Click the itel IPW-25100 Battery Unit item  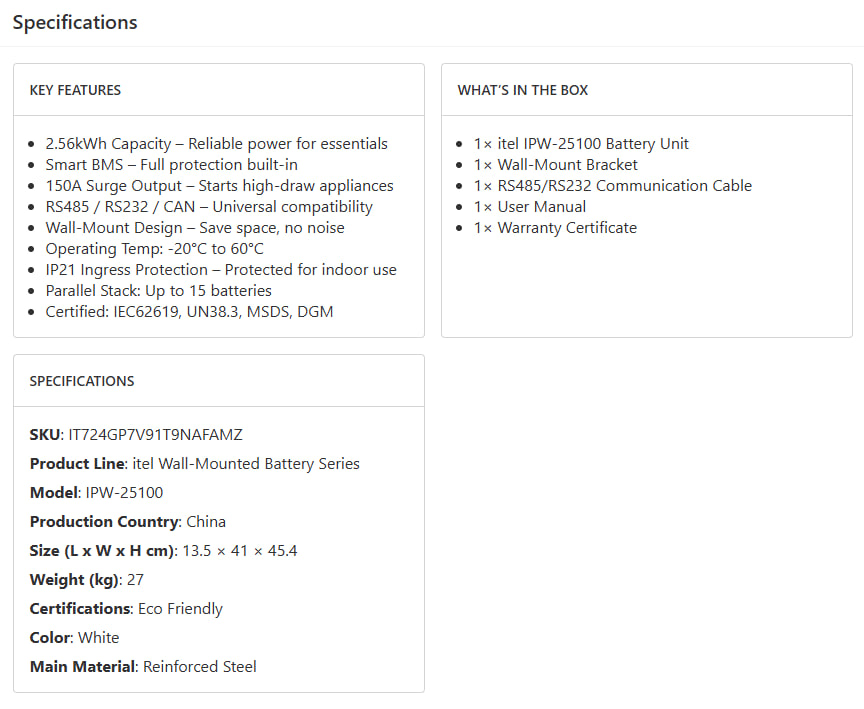point(581,144)
